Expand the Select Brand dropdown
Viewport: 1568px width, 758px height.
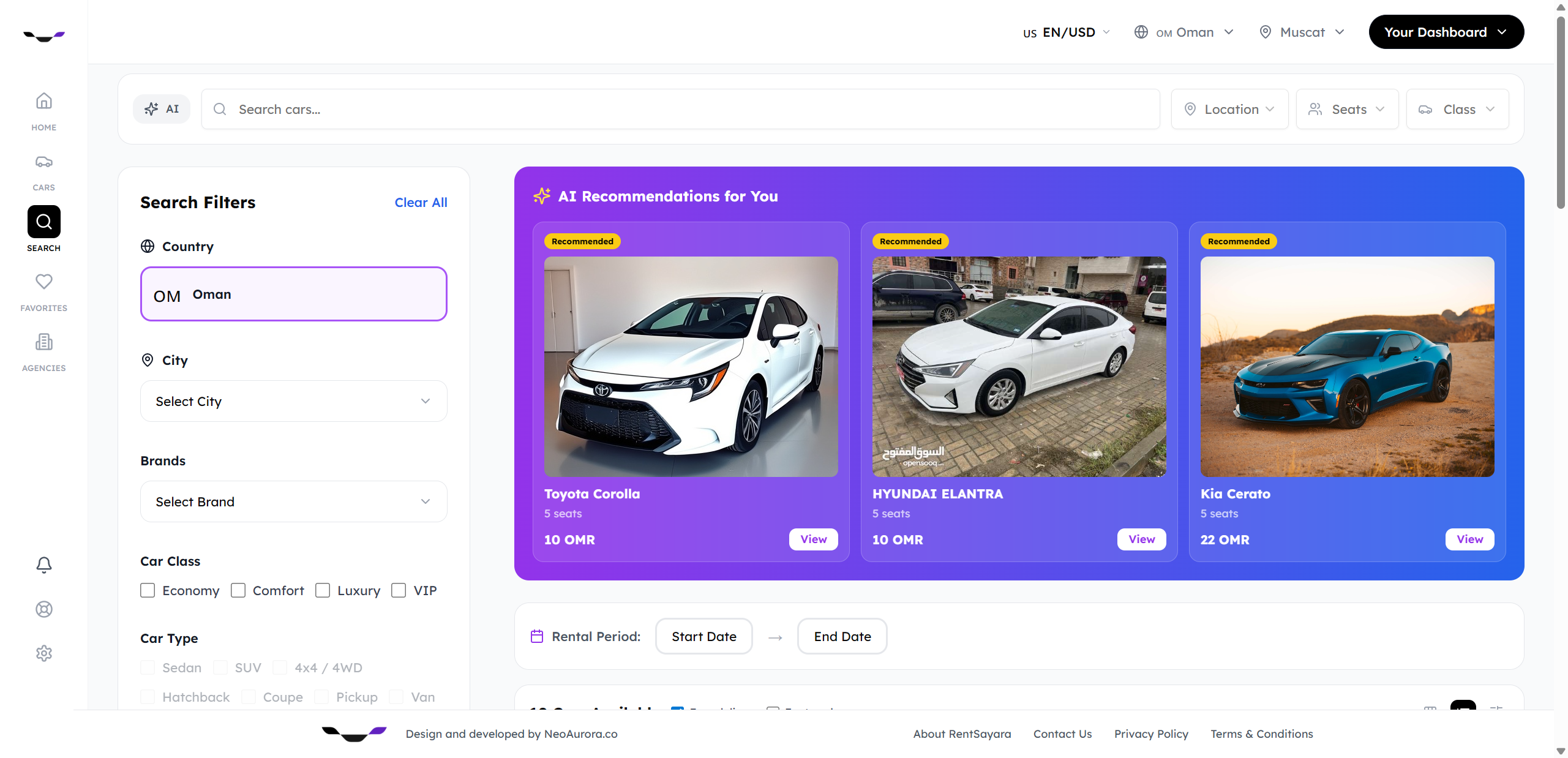pyautogui.click(x=293, y=501)
